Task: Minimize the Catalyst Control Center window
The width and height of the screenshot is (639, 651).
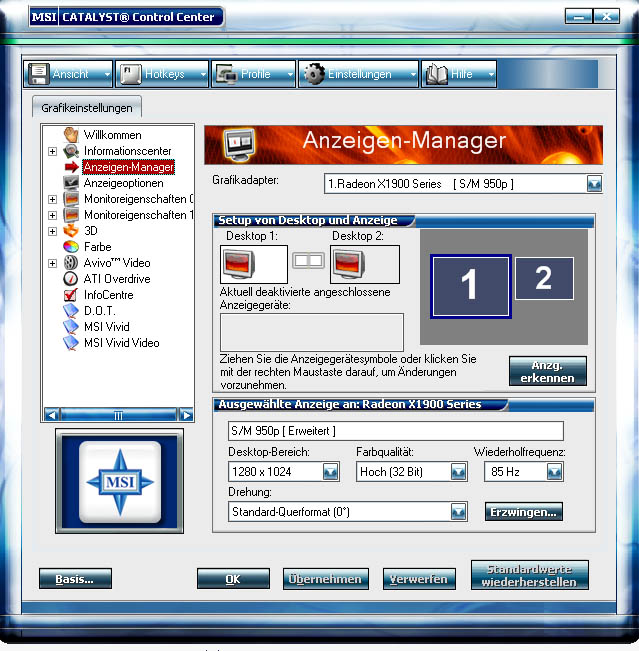Action: [579, 17]
